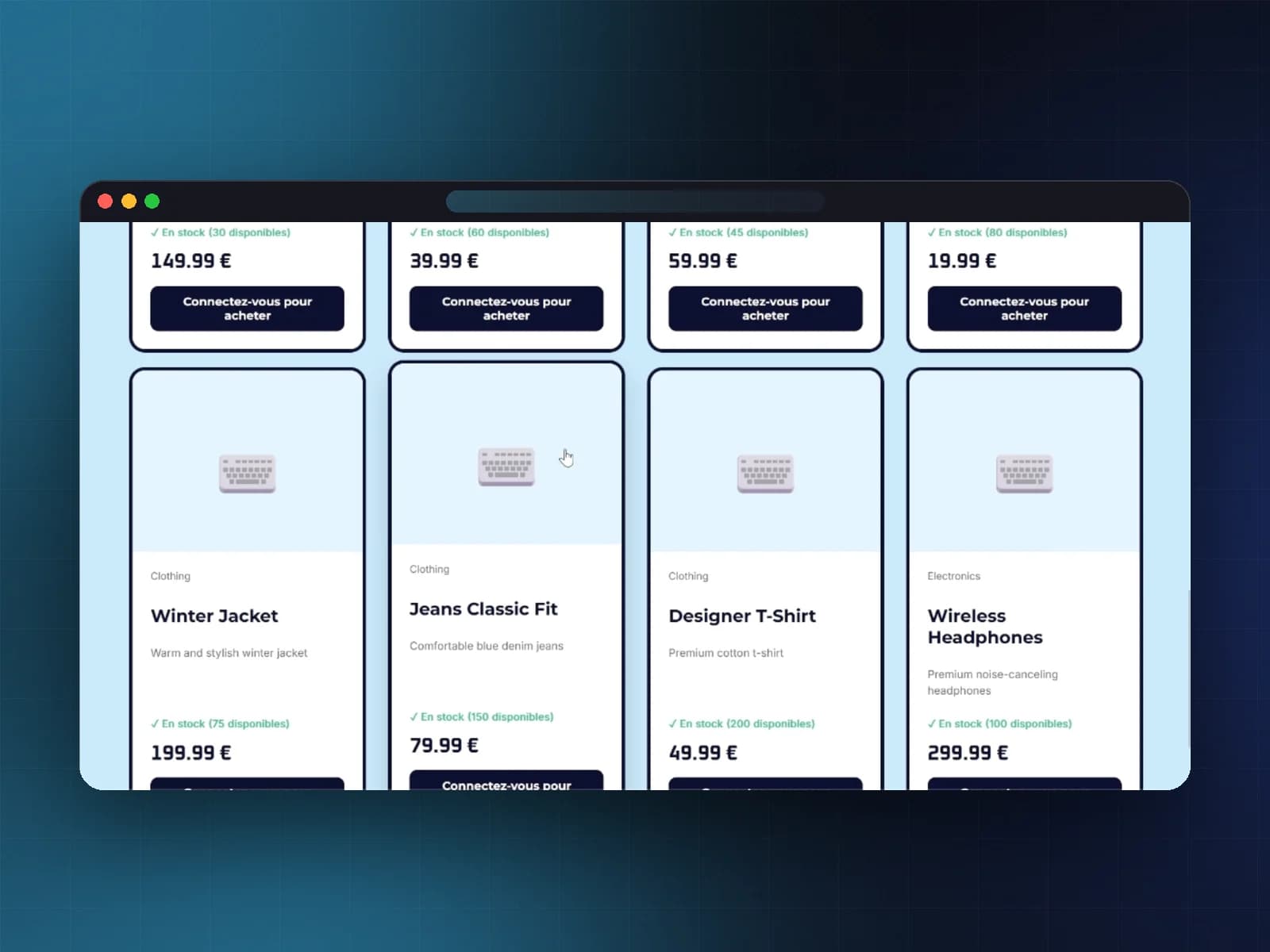The width and height of the screenshot is (1270, 952).
Task: Click the keyboard icon on Designer T-Shirt card
Action: click(765, 474)
